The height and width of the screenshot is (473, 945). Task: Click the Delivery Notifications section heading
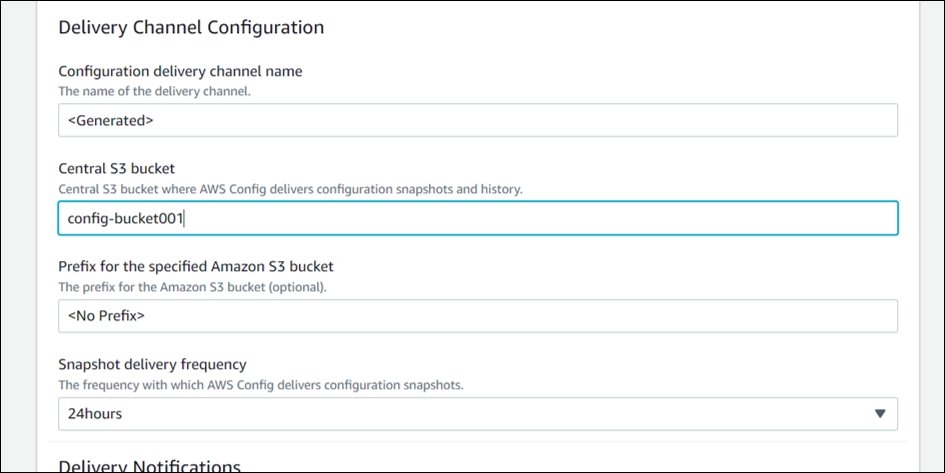[150, 466]
